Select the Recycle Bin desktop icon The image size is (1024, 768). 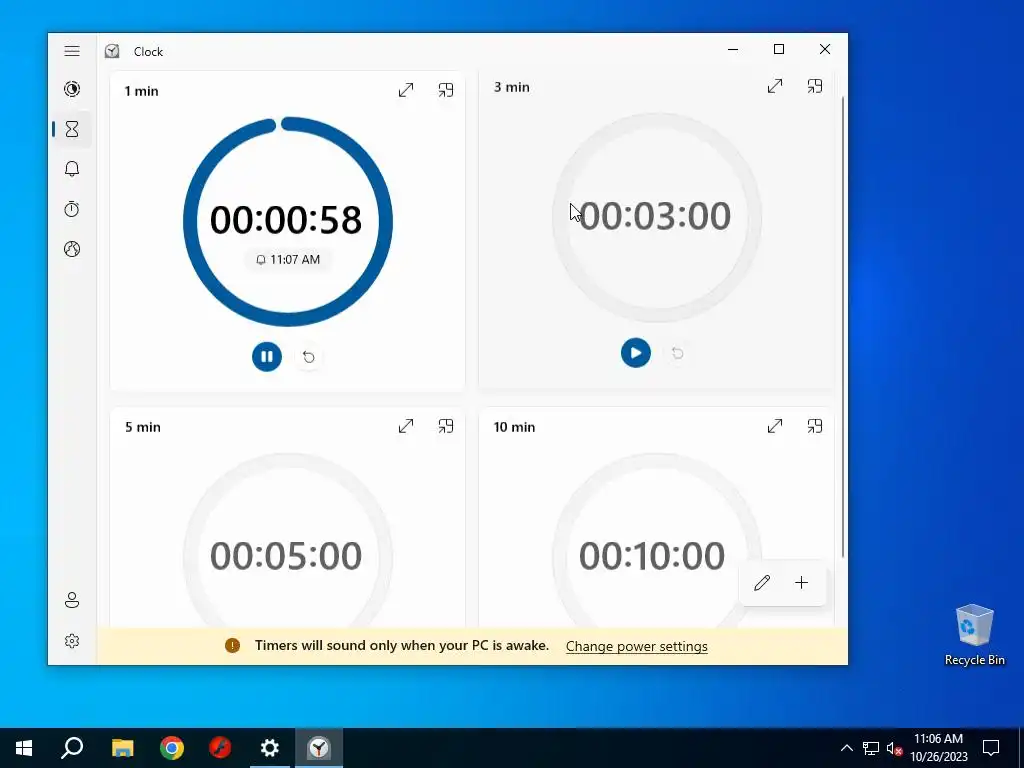click(974, 635)
